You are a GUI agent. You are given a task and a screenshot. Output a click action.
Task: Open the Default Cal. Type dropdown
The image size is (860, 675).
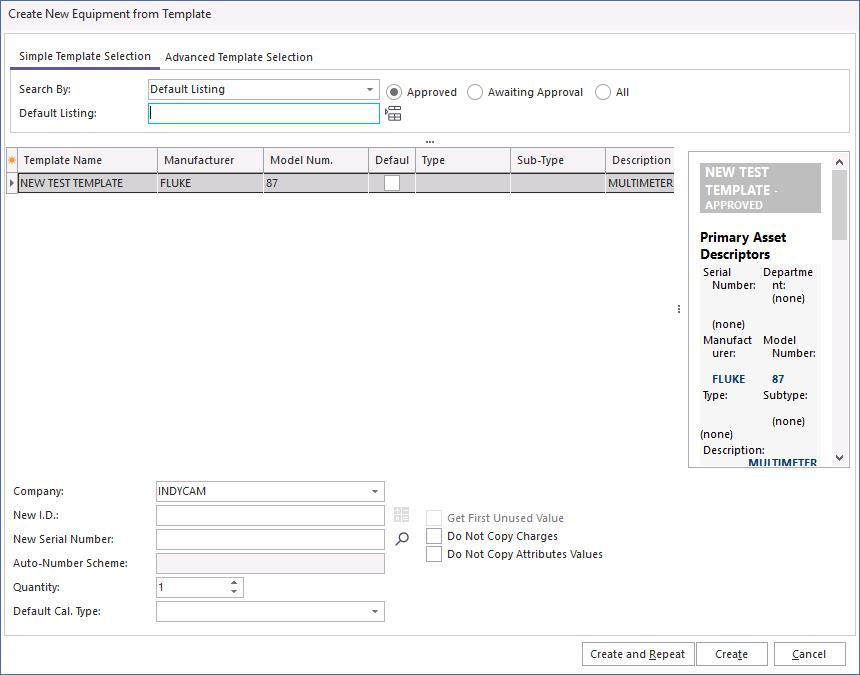tap(375, 612)
